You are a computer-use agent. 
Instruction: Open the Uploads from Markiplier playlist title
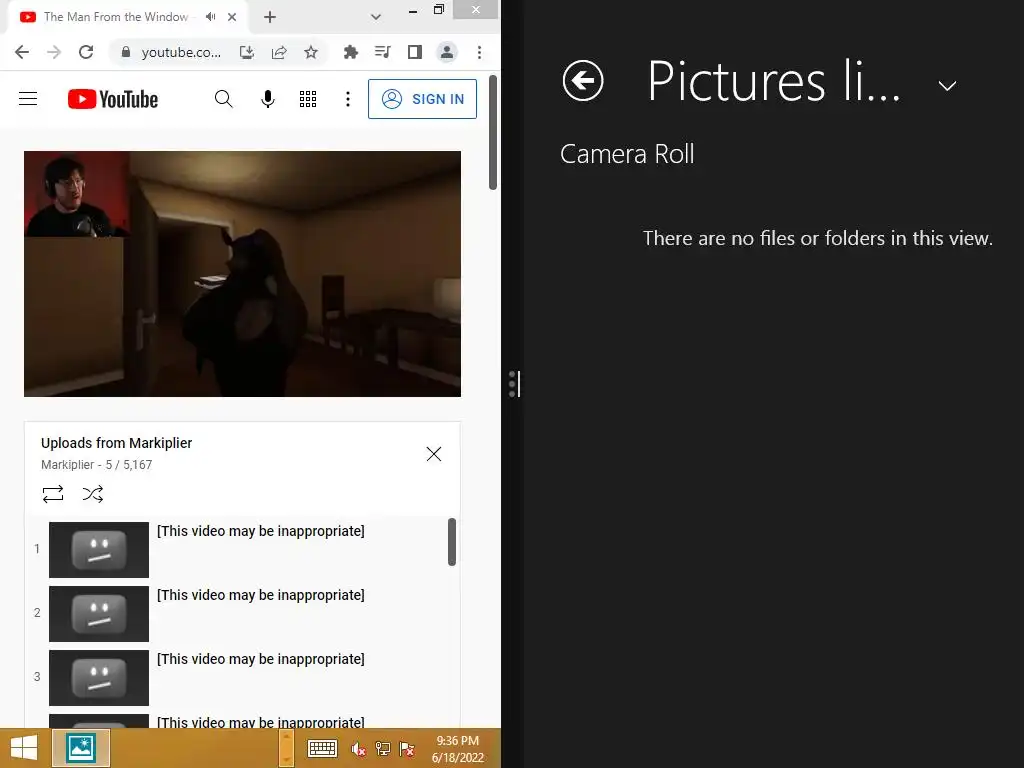point(116,443)
